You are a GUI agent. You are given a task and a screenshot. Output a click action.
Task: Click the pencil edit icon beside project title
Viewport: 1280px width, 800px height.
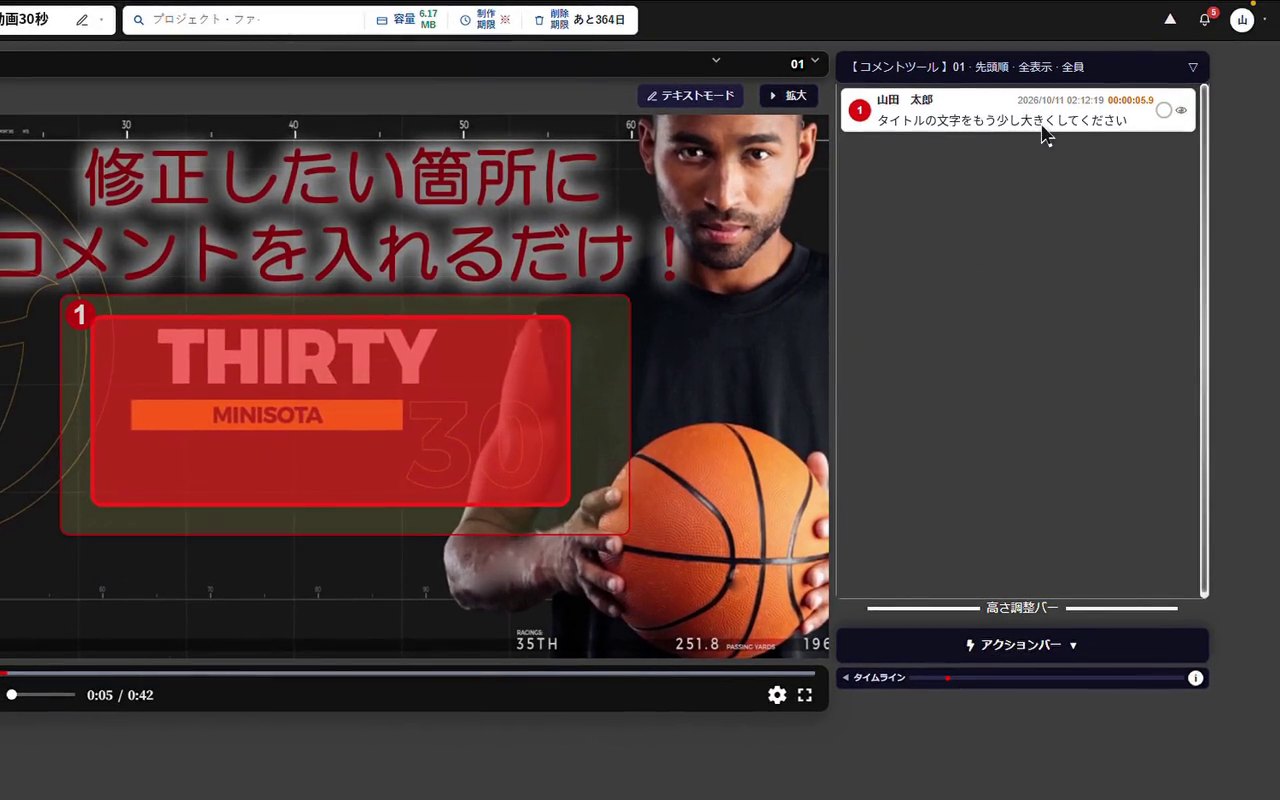point(82,20)
